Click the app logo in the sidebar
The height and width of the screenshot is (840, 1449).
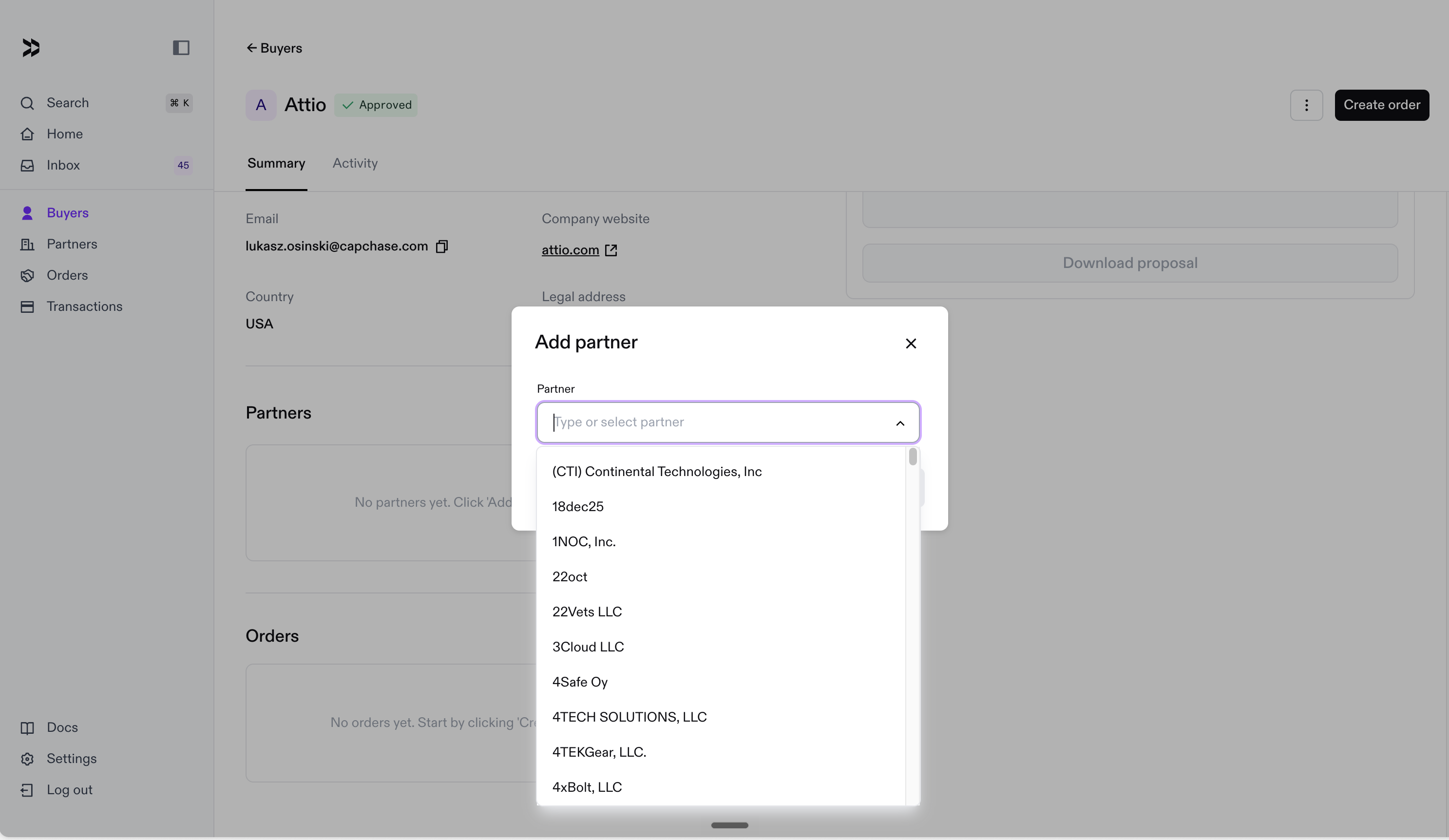click(31, 48)
